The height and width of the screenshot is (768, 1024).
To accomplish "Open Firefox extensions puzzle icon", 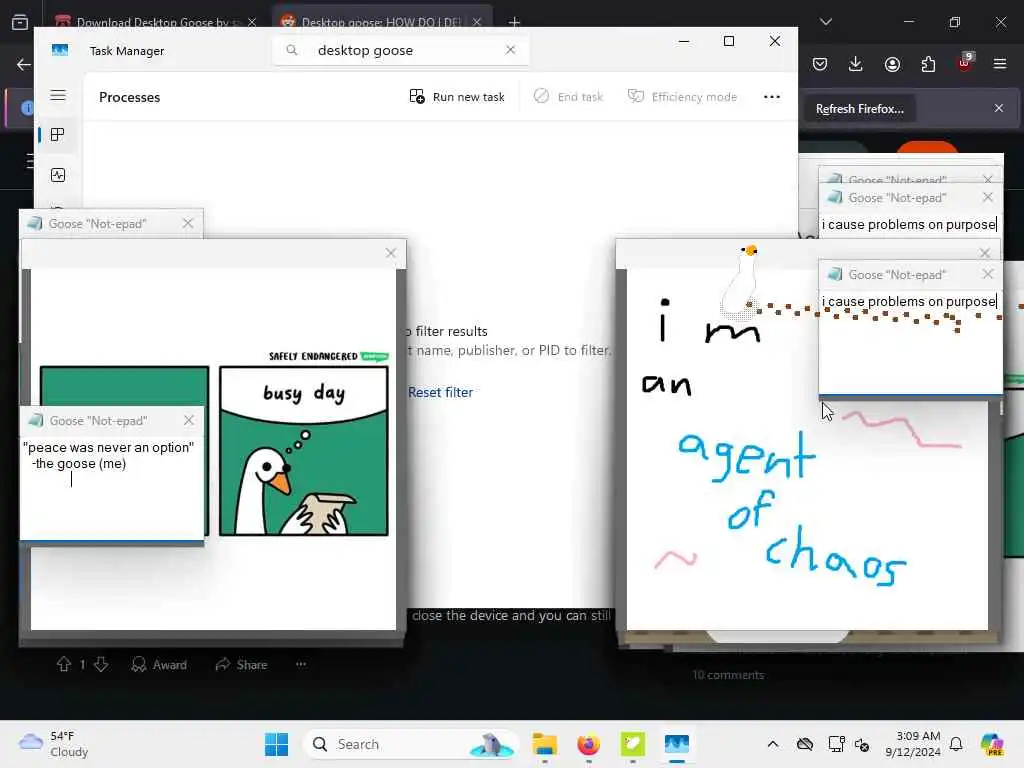I will click(928, 64).
